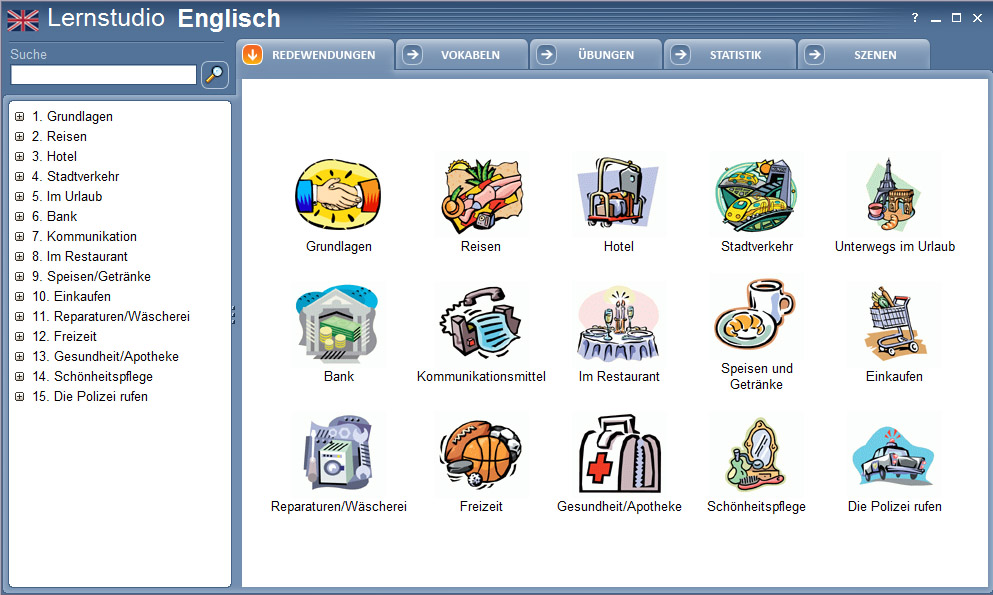The width and height of the screenshot is (993, 595).
Task: Open the Reisen sunbather icon
Action: click(481, 195)
